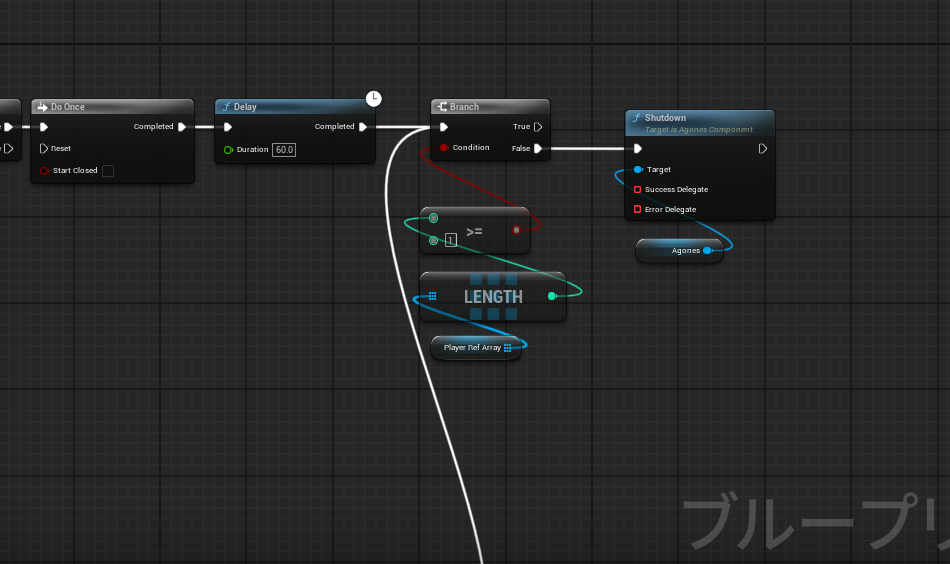
Task: Click the Do Once Reset input pin
Action: coord(44,148)
